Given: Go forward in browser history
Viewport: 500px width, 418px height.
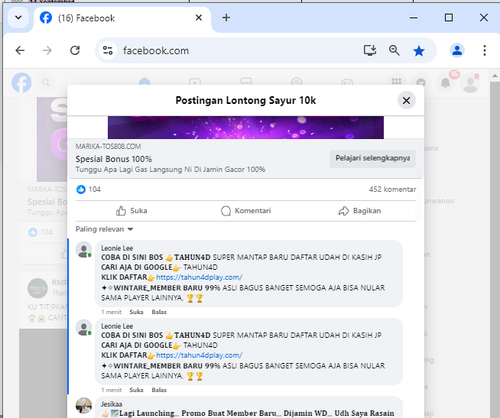Looking at the screenshot, I should 47,51.
